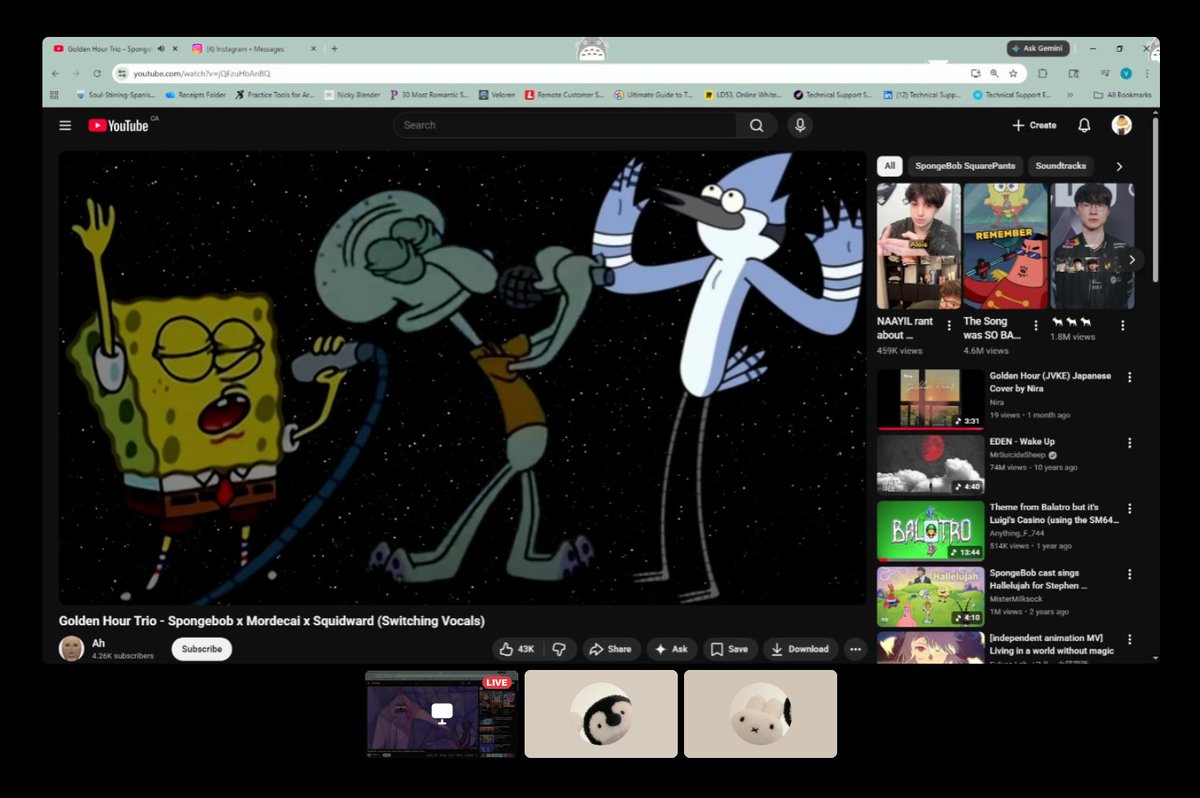This screenshot has height=798, width=1200.
Task: Open options for NAAYIL rant short
Action: tap(949, 325)
